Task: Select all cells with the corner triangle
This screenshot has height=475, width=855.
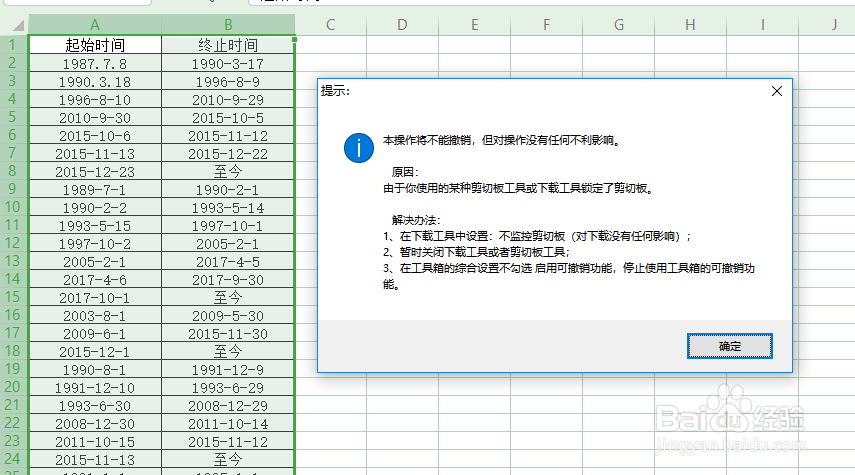Action: 18,25
